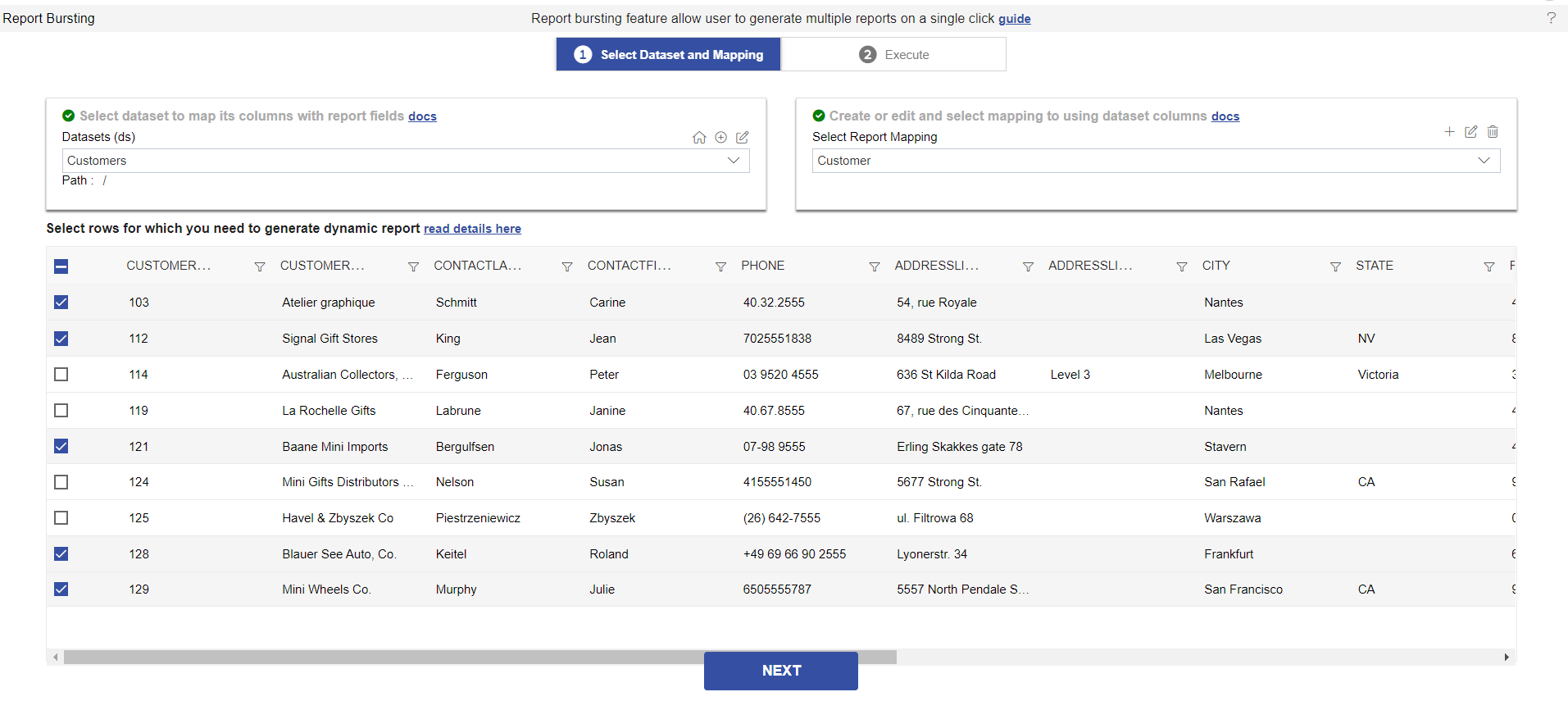Click the NEXT button
Screen dimensions: 1568x701
(781, 671)
